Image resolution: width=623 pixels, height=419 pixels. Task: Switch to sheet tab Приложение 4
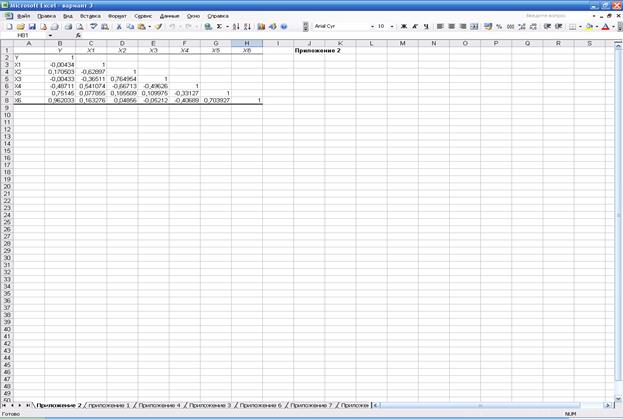pyautogui.click(x=159, y=405)
